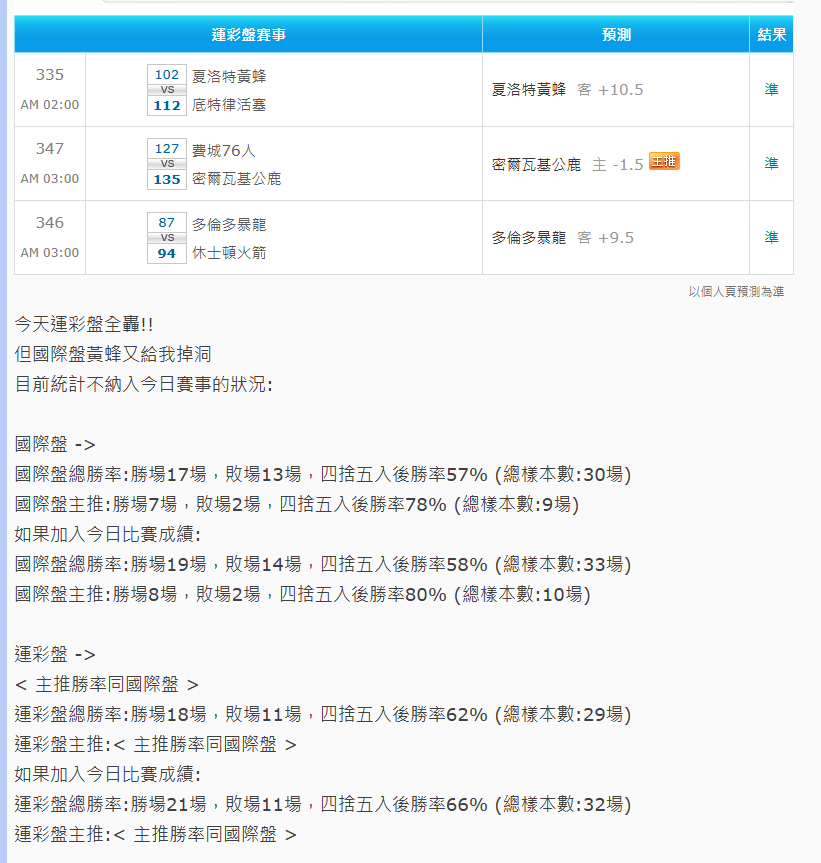Image resolution: width=821 pixels, height=863 pixels.
Task: Open the 密爾瓦基公鹿 team in the matchup column
Action: 237,179
